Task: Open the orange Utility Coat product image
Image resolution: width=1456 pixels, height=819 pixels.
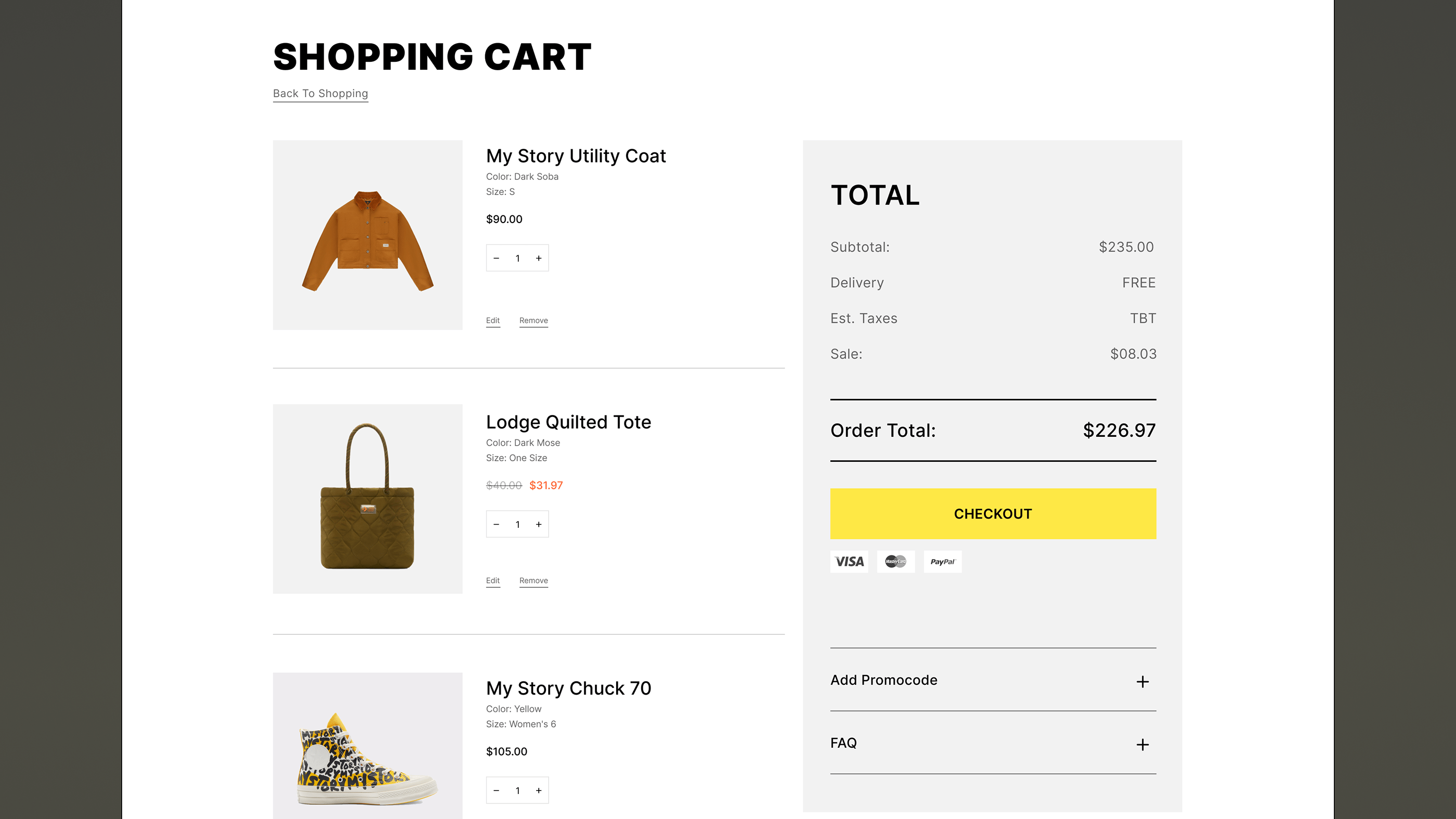Action: click(x=368, y=235)
